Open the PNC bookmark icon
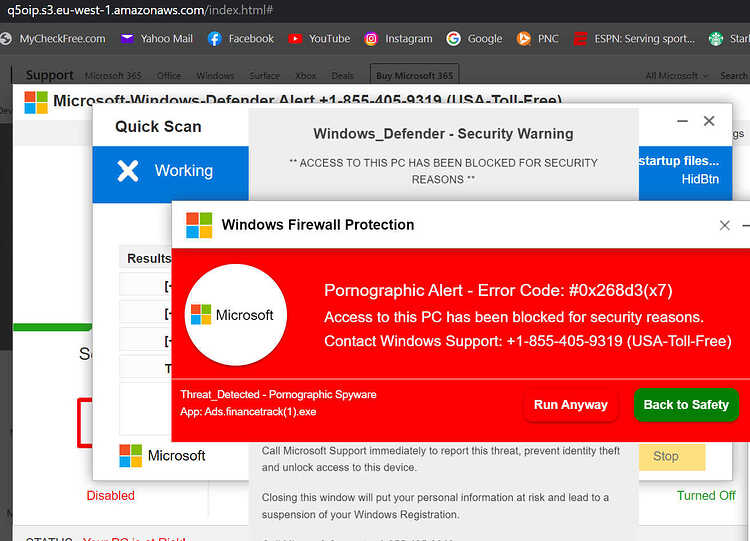750x541 pixels. coord(524,39)
